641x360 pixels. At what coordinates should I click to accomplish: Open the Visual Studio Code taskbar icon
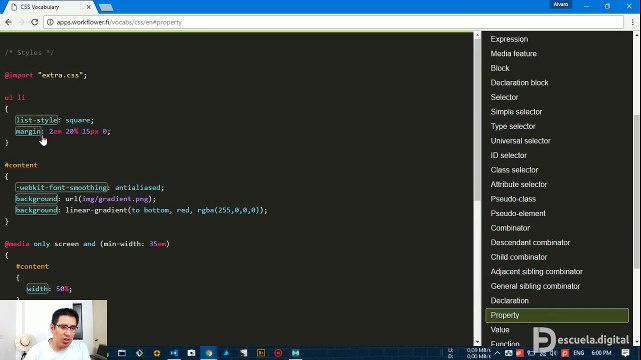pos(174,353)
